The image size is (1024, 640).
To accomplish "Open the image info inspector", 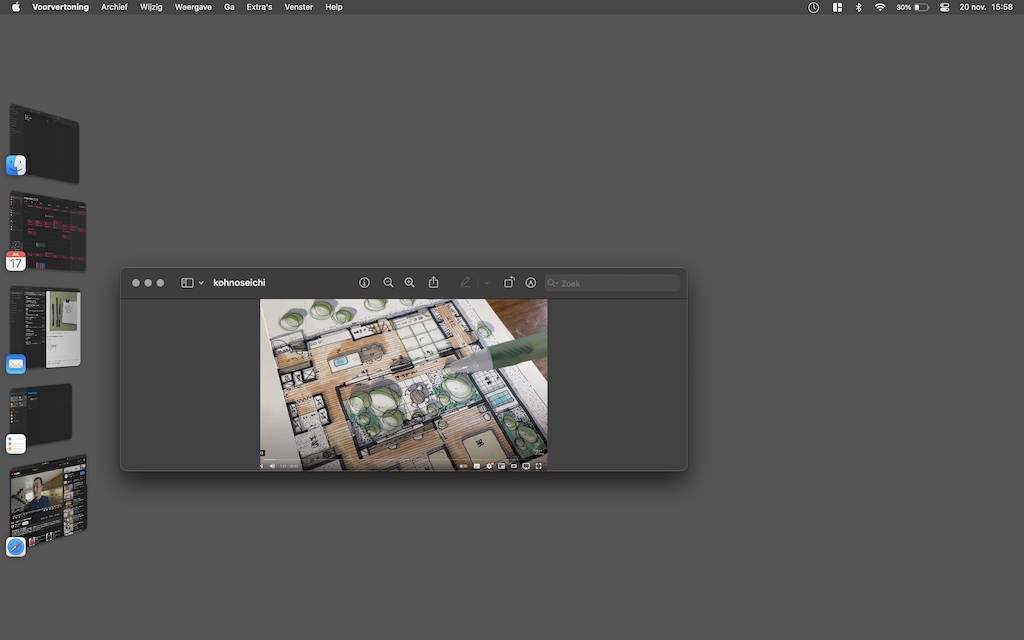I will (364, 283).
